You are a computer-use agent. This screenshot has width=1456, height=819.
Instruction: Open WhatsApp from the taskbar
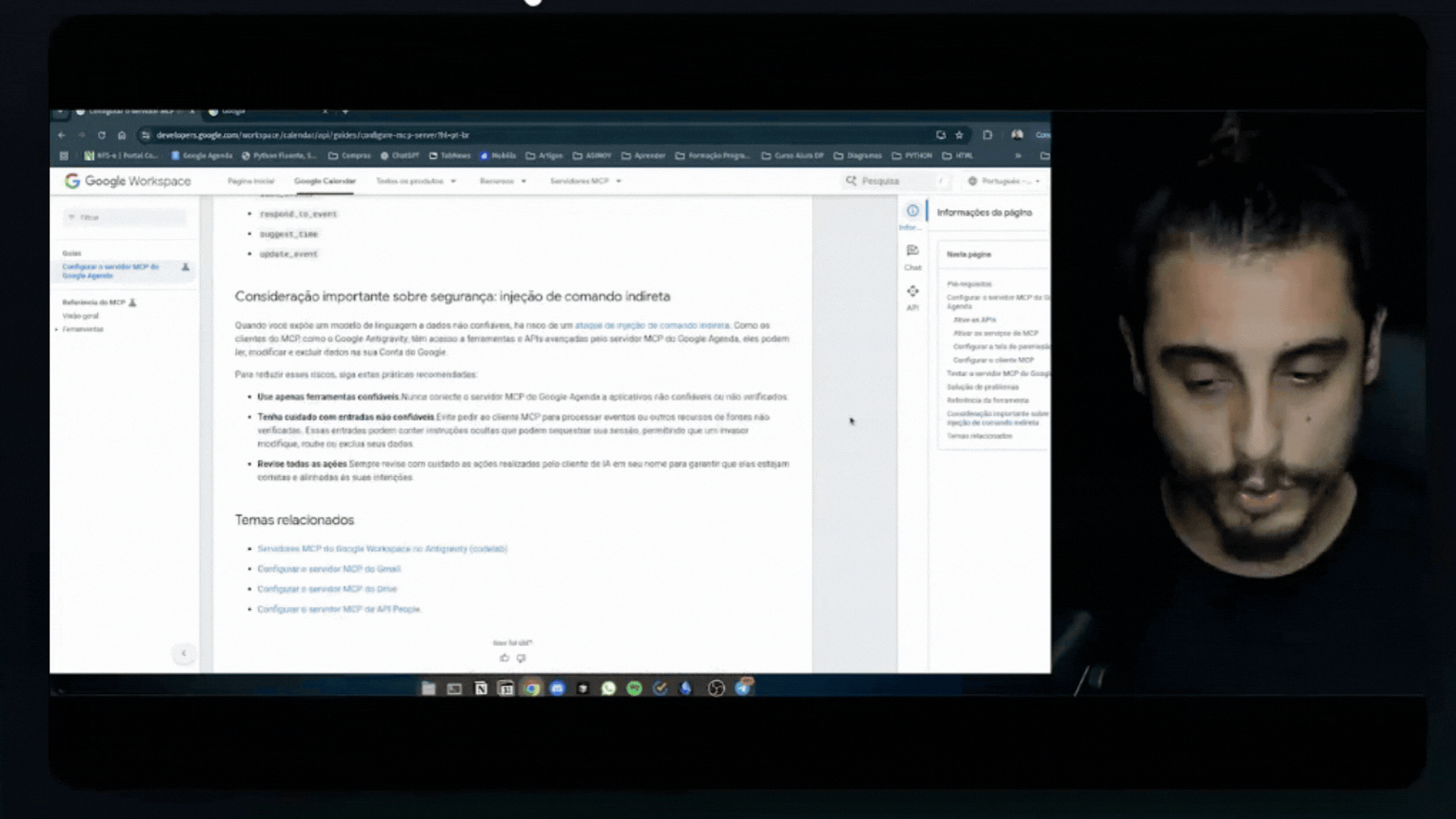coord(608,688)
